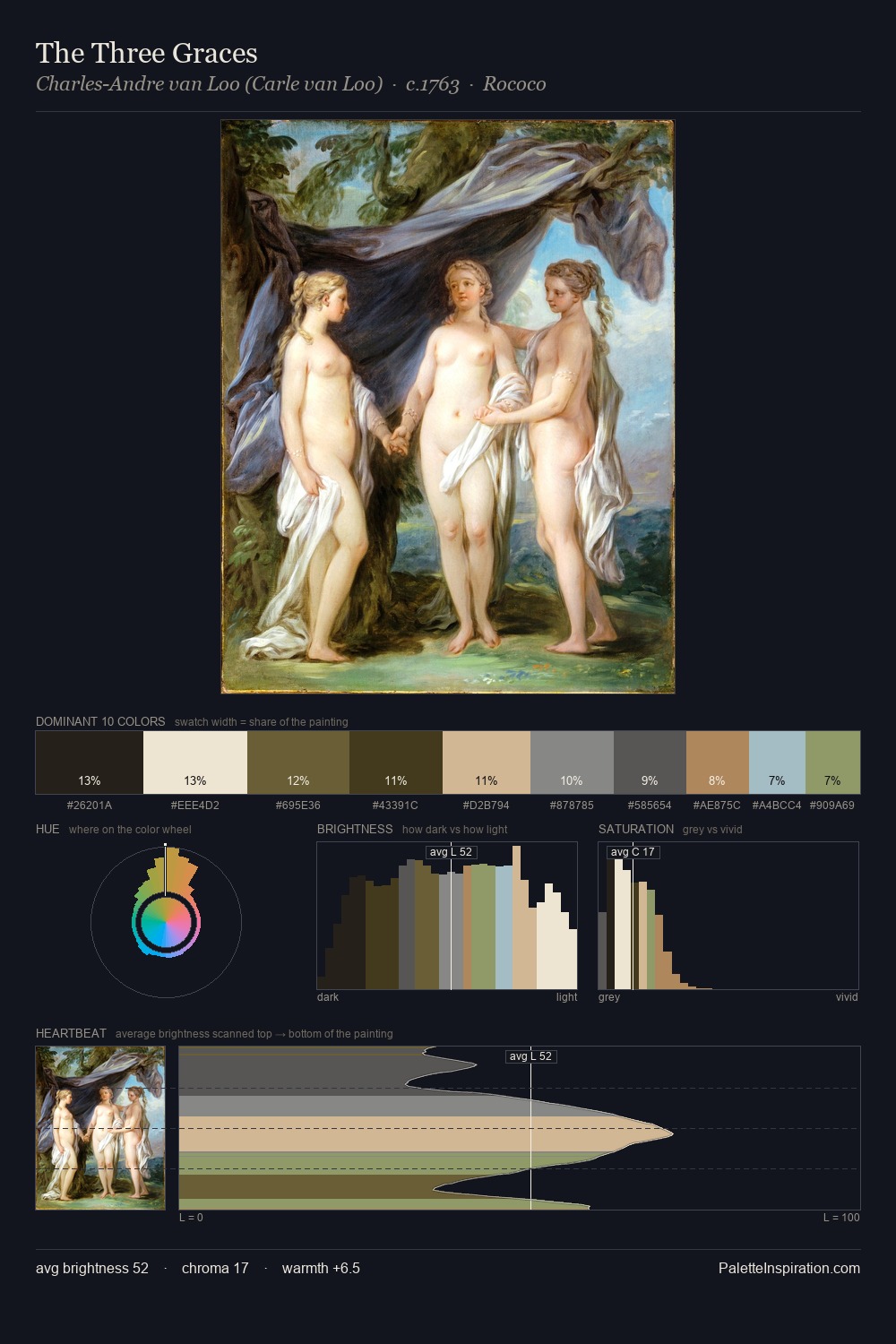This screenshot has width=896, height=1344.
Task: Click hex code label #AE875C
Action: tap(717, 805)
